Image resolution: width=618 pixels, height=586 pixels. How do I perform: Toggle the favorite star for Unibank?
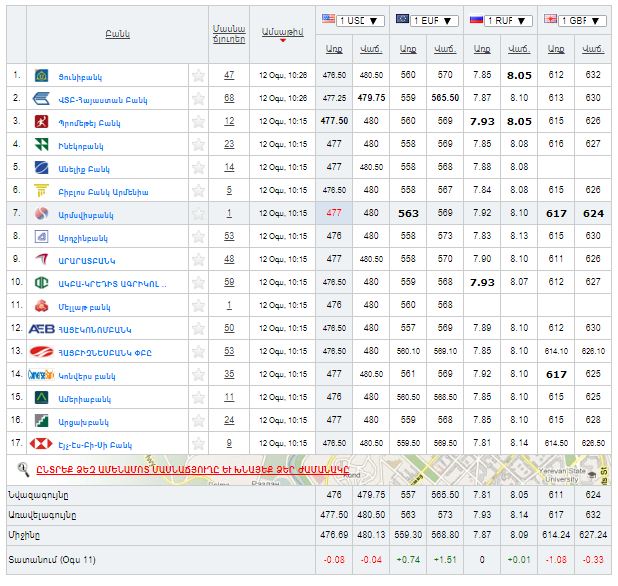point(198,75)
